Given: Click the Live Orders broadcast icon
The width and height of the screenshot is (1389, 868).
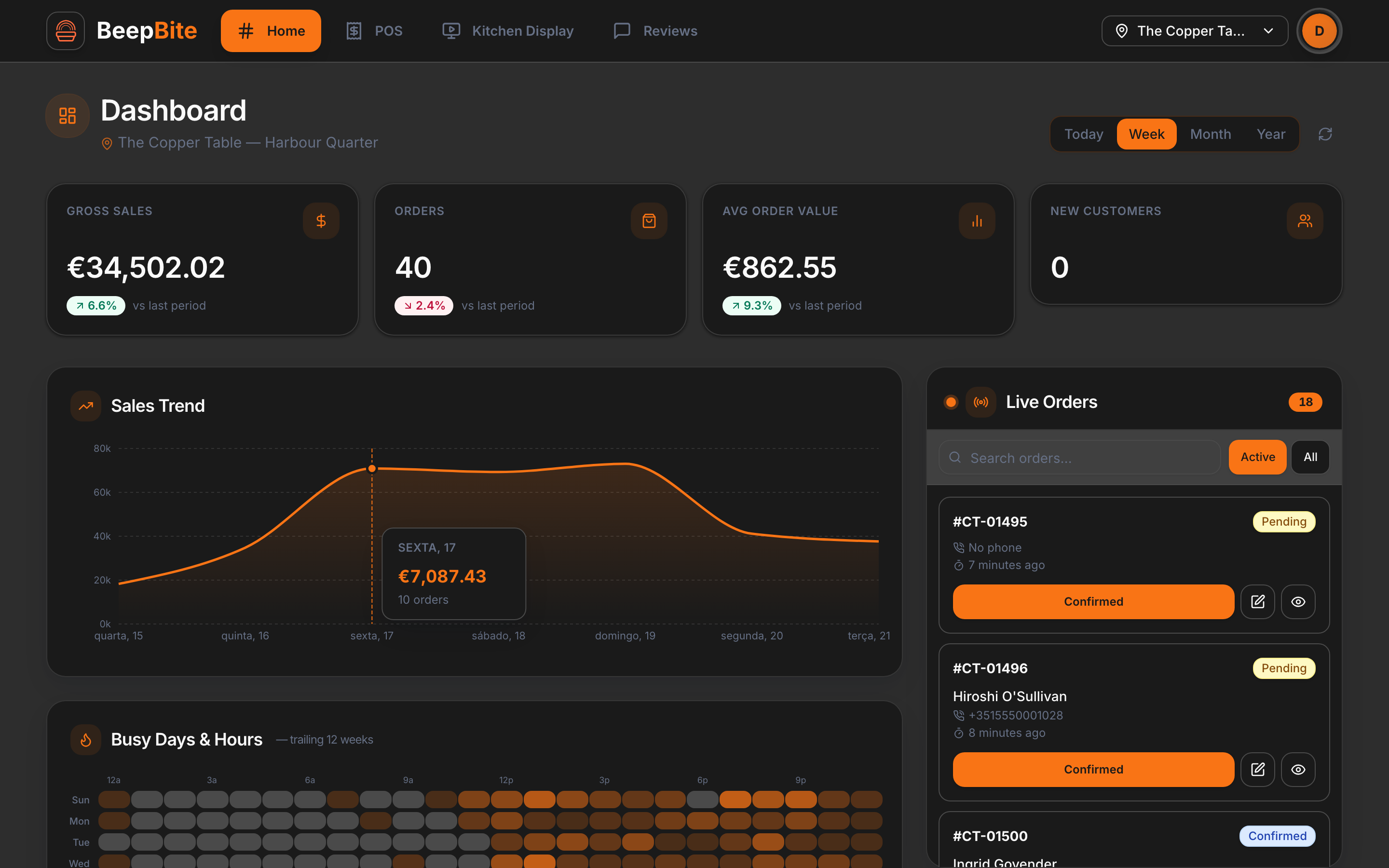Looking at the screenshot, I should [981, 402].
